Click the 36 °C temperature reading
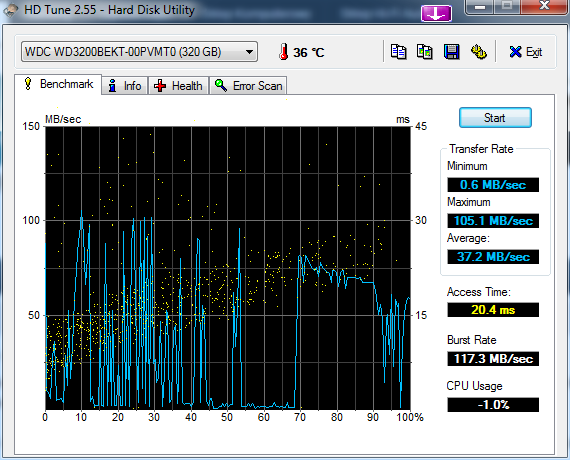This screenshot has width=570, height=460. click(308, 52)
